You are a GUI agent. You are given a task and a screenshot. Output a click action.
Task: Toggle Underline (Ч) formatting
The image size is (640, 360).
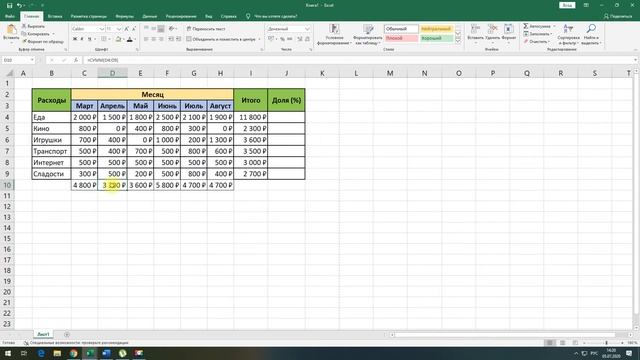point(89,39)
